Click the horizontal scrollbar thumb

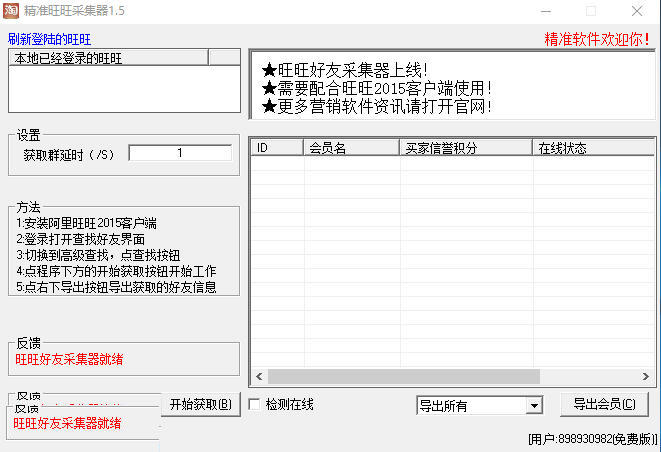404,377
